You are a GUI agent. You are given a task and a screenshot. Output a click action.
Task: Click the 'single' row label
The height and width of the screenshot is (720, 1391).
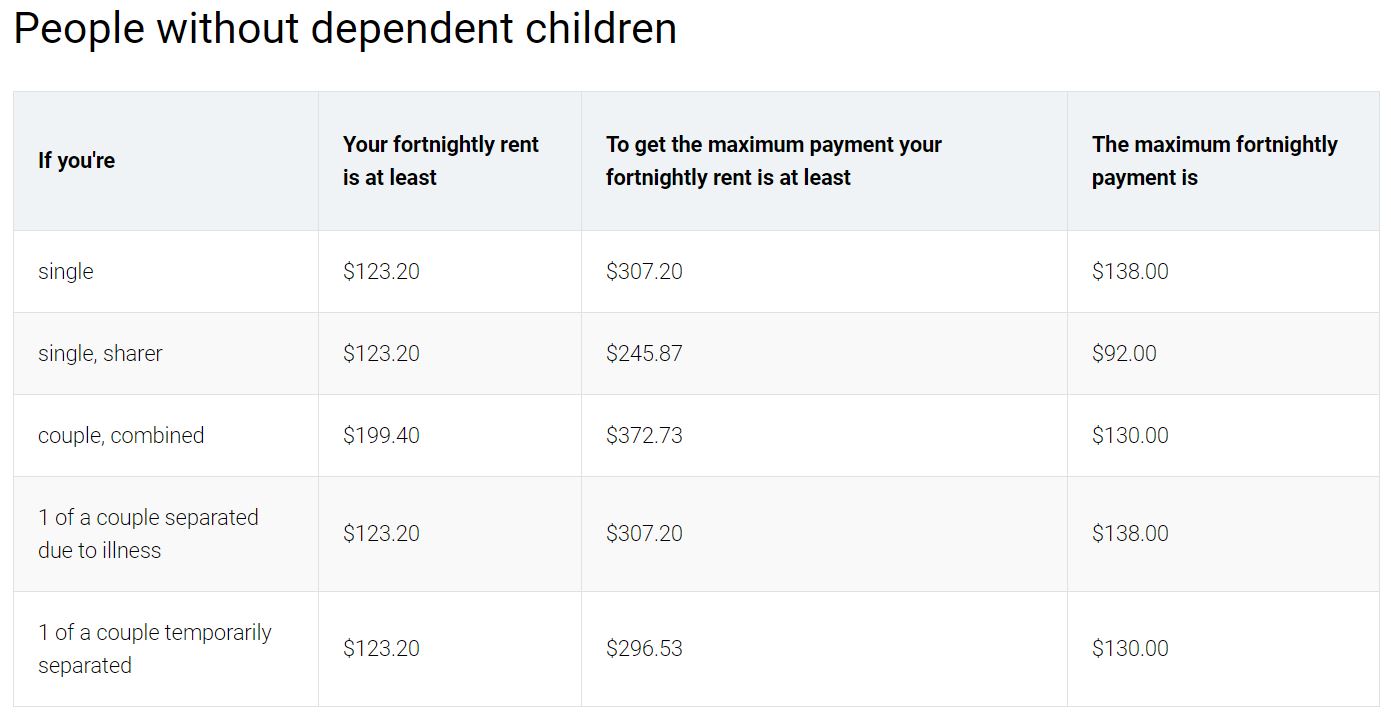(x=66, y=271)
